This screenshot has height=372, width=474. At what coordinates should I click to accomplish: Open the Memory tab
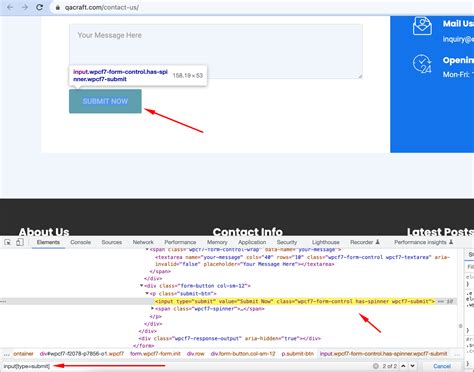click(217, 242)
